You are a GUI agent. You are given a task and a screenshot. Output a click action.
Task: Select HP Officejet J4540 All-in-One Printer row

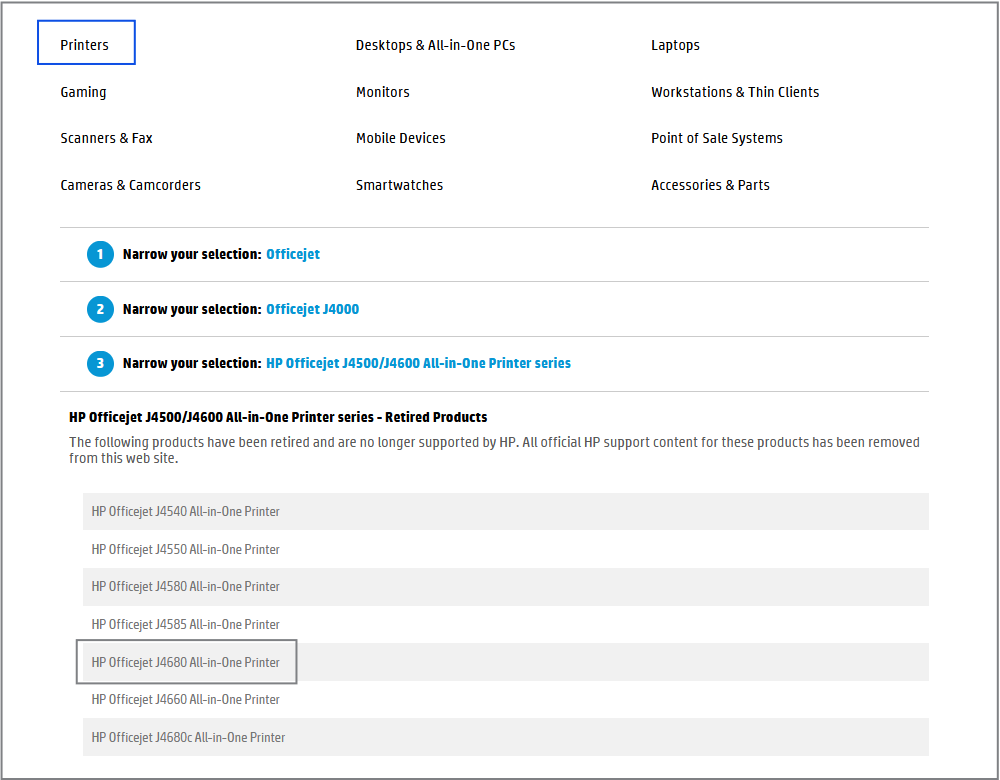(505, 511)
